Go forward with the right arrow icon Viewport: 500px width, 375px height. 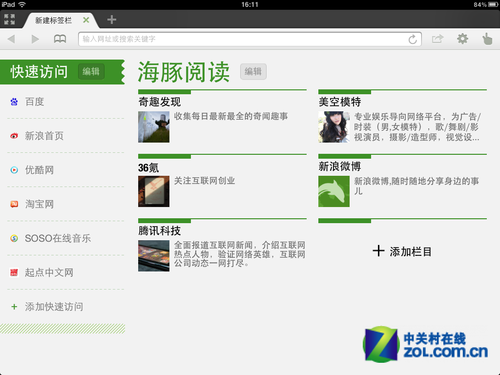35,39
